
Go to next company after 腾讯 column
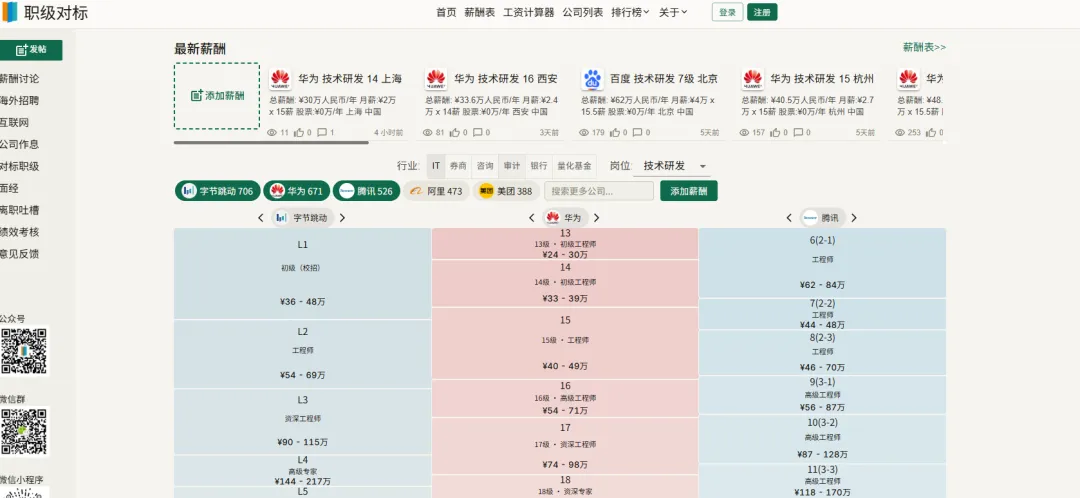coord(854,218)
